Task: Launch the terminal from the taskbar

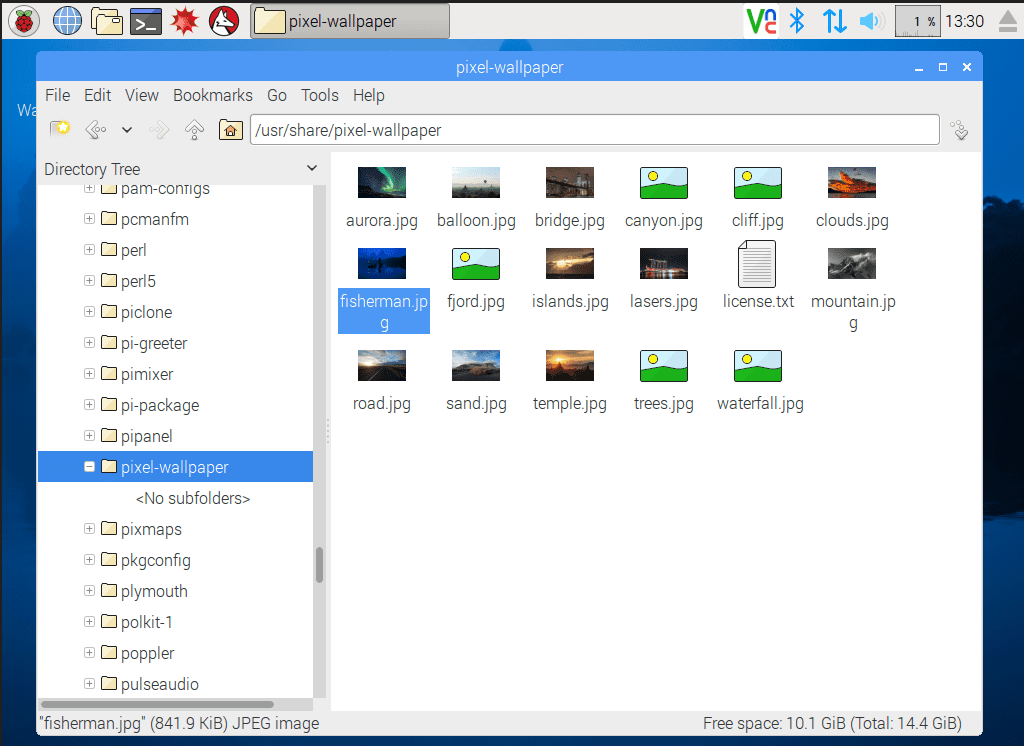Action: [x=146, y=20]
